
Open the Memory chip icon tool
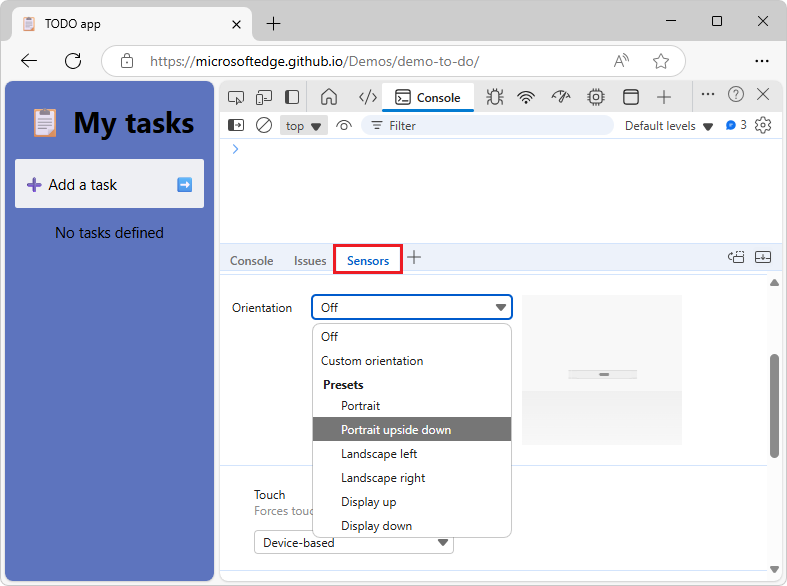(x=596, y=97)
